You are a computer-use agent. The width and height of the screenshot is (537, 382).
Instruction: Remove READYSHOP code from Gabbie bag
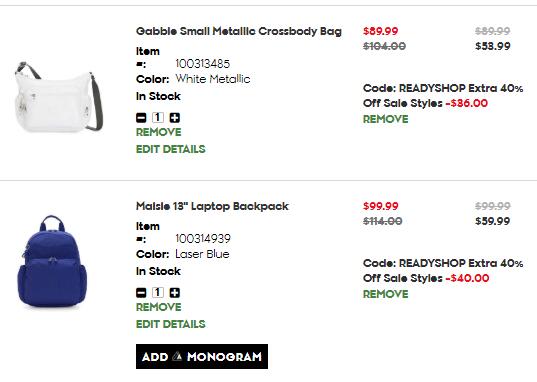[x=386, y=119]
